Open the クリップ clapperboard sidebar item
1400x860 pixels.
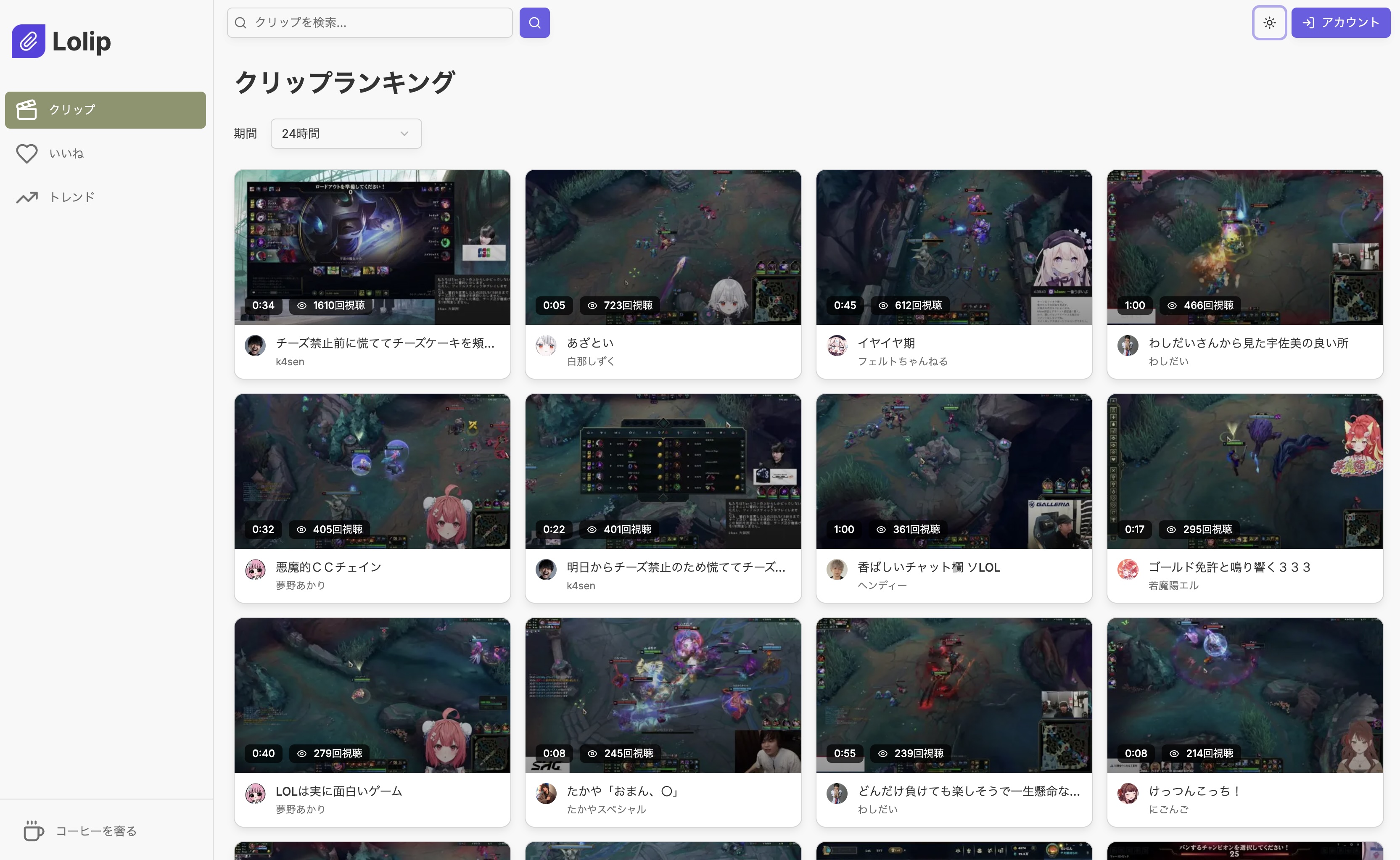coord(105,110)
